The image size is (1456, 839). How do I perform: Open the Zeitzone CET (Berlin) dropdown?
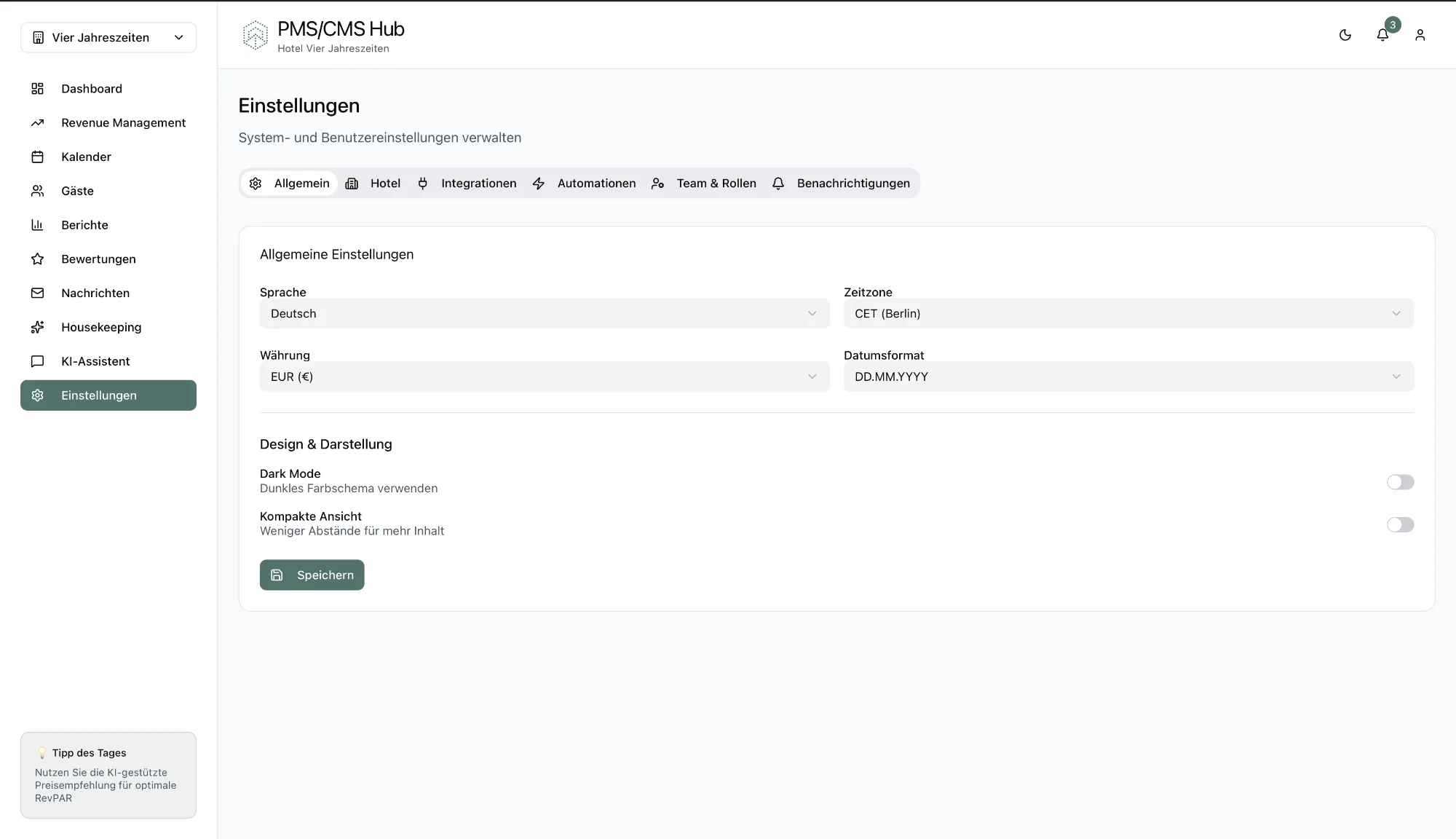coord(1128,314)
